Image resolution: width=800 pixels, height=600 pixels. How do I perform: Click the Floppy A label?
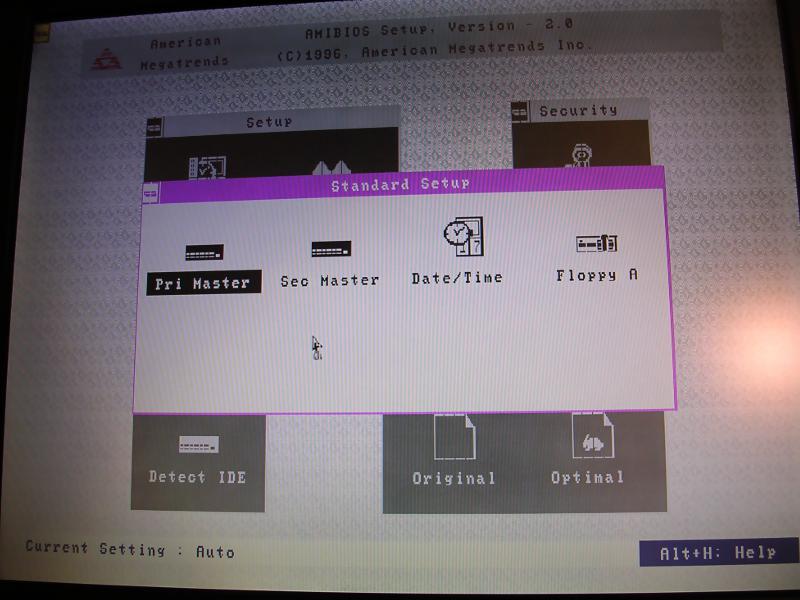click(597, 276)
